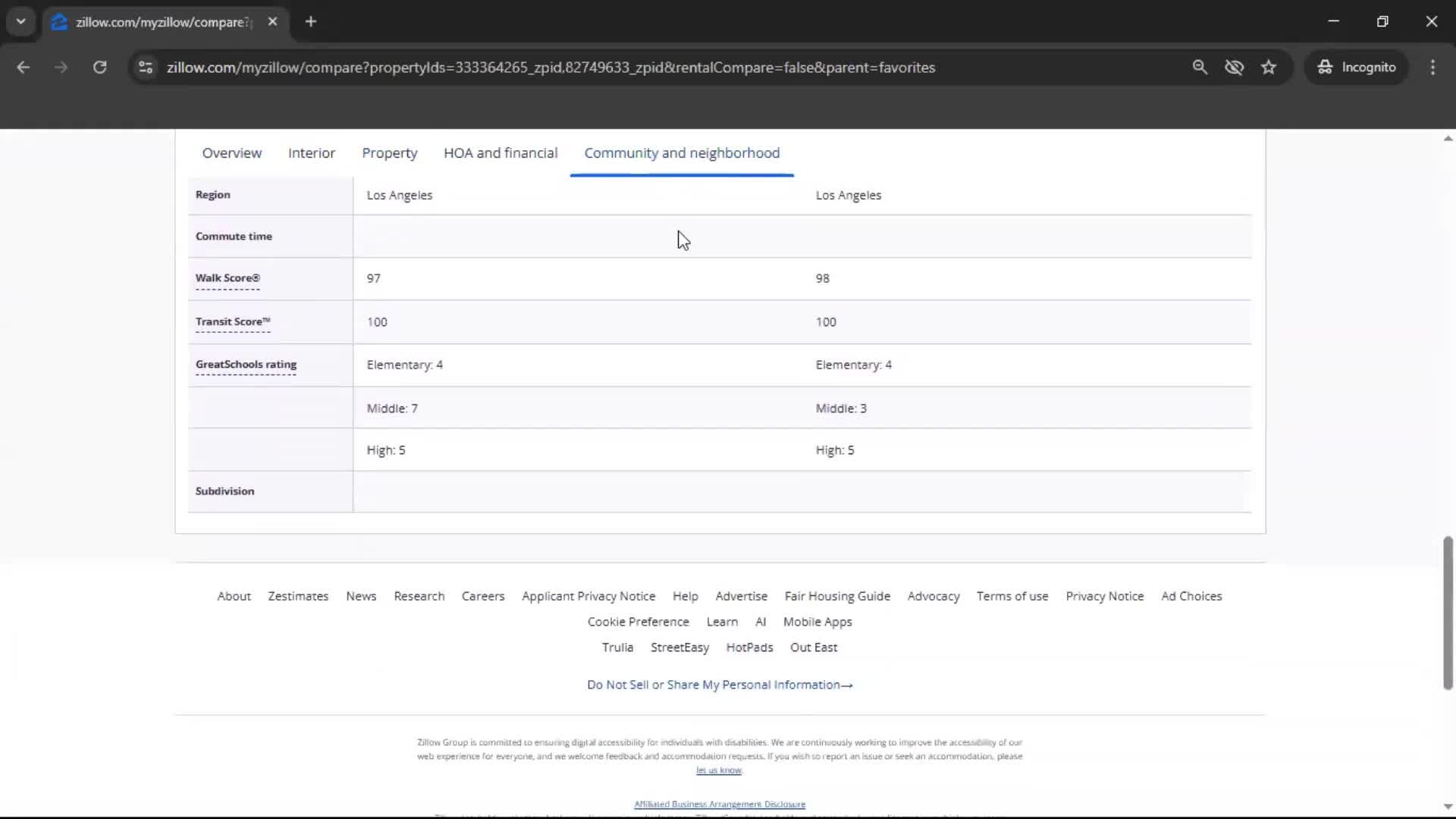Navigate back using the browser back arrow
This screenshot has width=1456, height=819.
(24, 67)
